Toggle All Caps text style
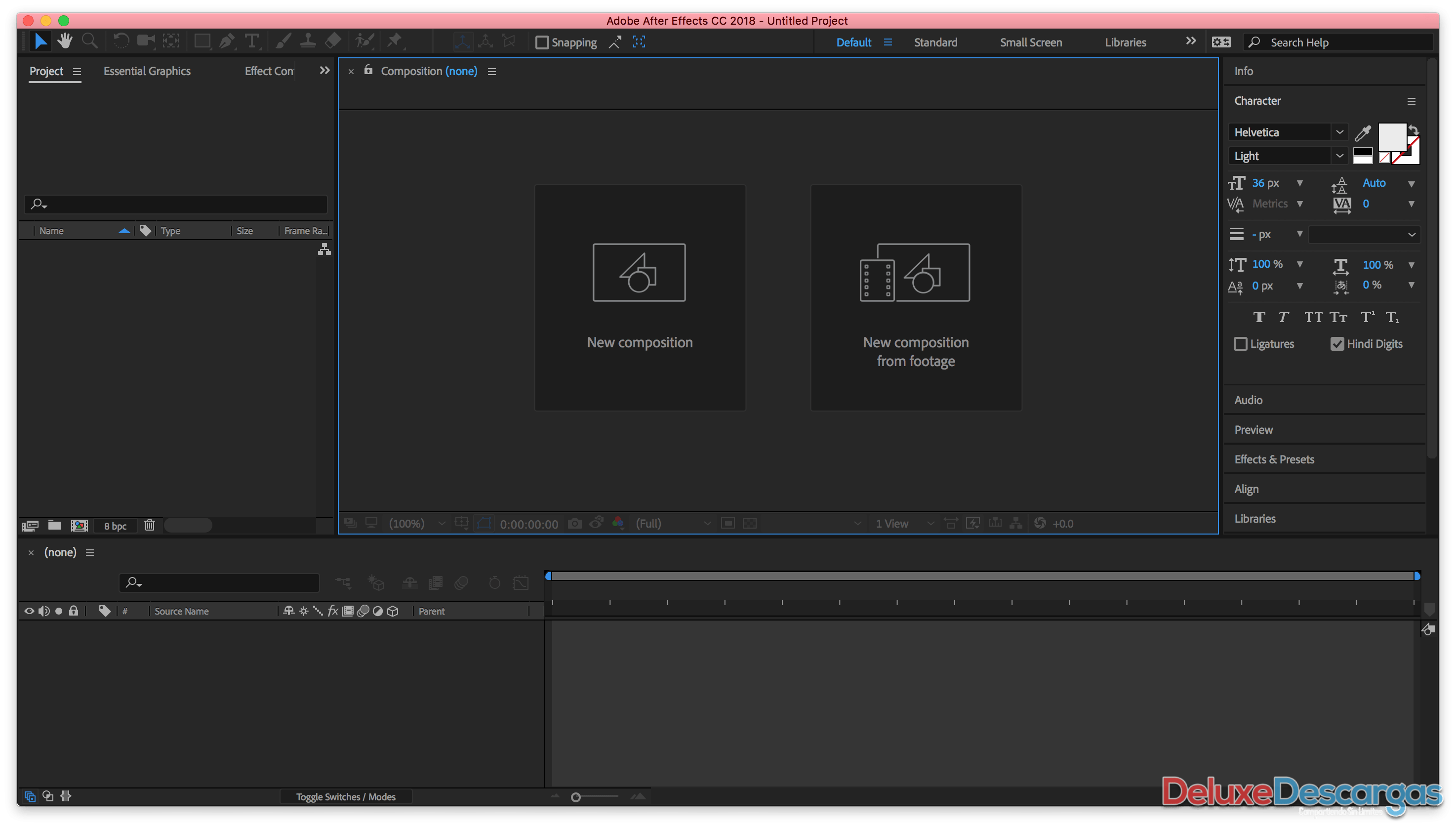This screenshot has height=827, width=1456. tap(1313, 318)
